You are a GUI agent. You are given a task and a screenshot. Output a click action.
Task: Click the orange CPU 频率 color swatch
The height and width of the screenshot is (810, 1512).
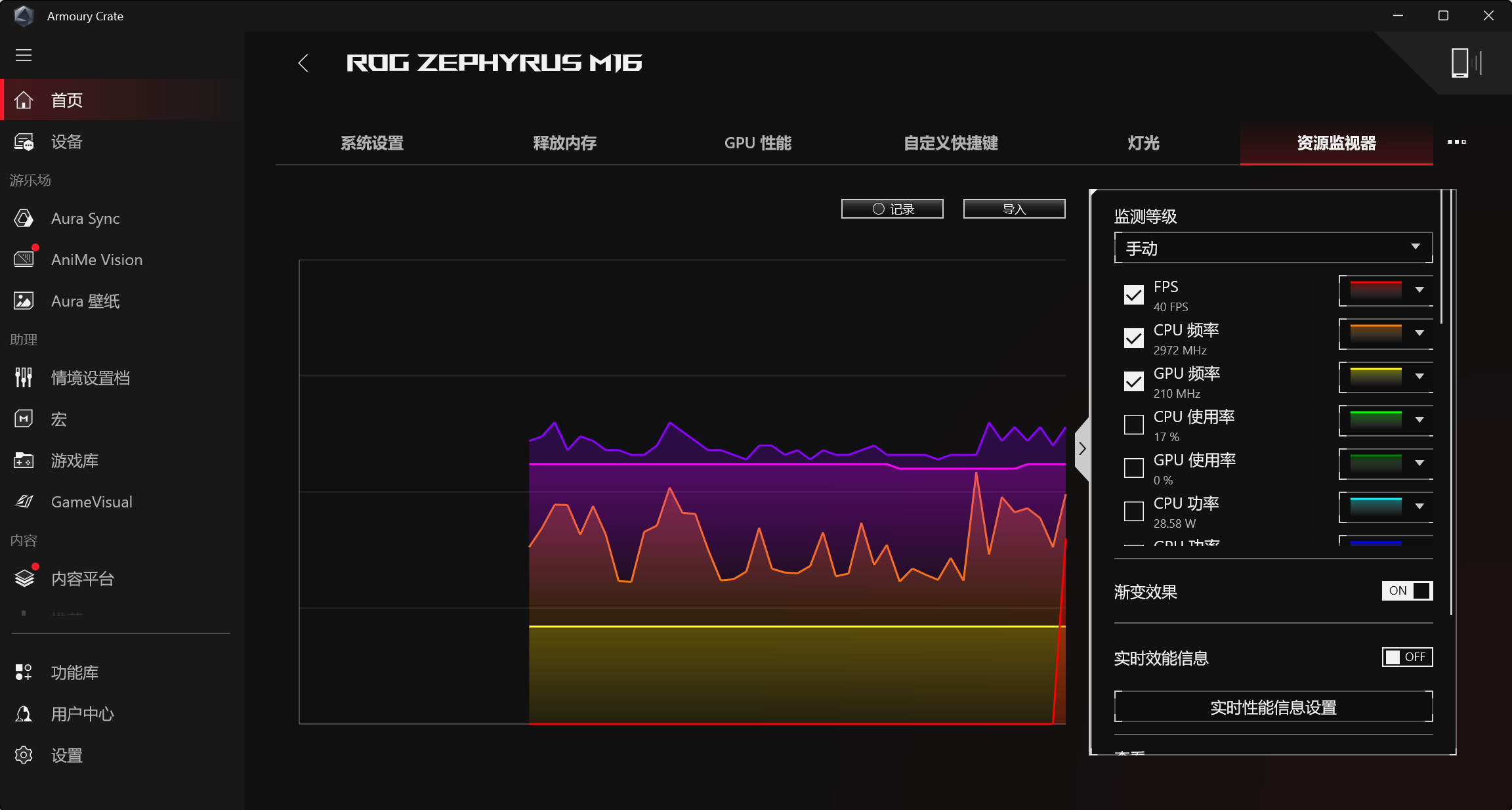click(x=1376, y=333)
